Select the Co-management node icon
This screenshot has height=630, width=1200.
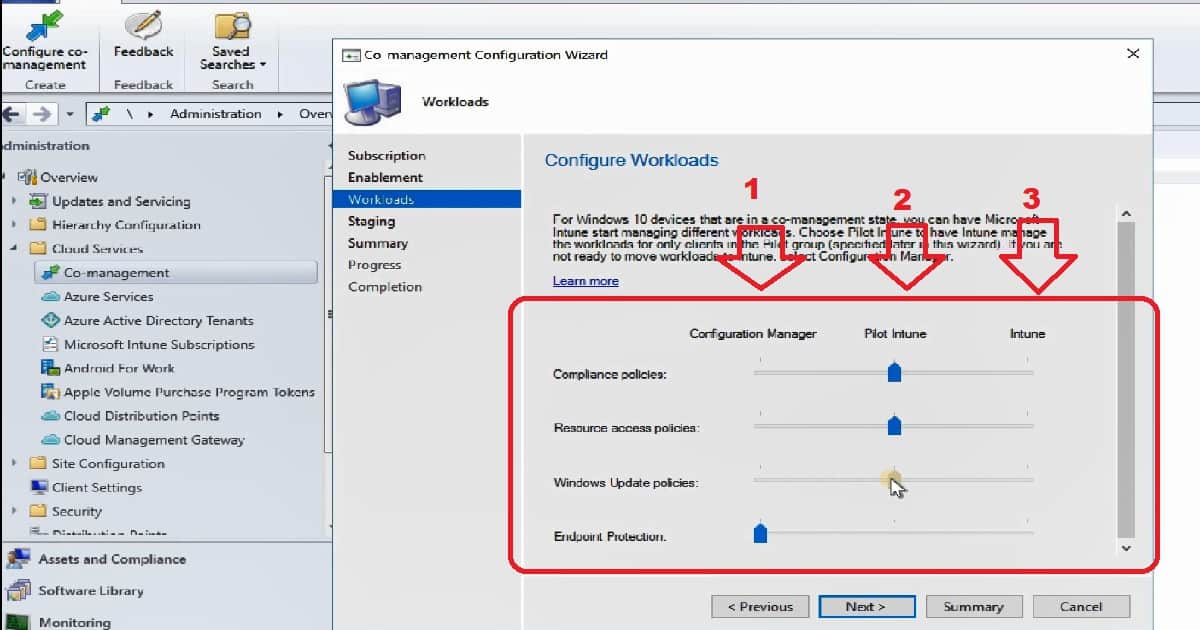pyautogui.click(x=49, y=272)
